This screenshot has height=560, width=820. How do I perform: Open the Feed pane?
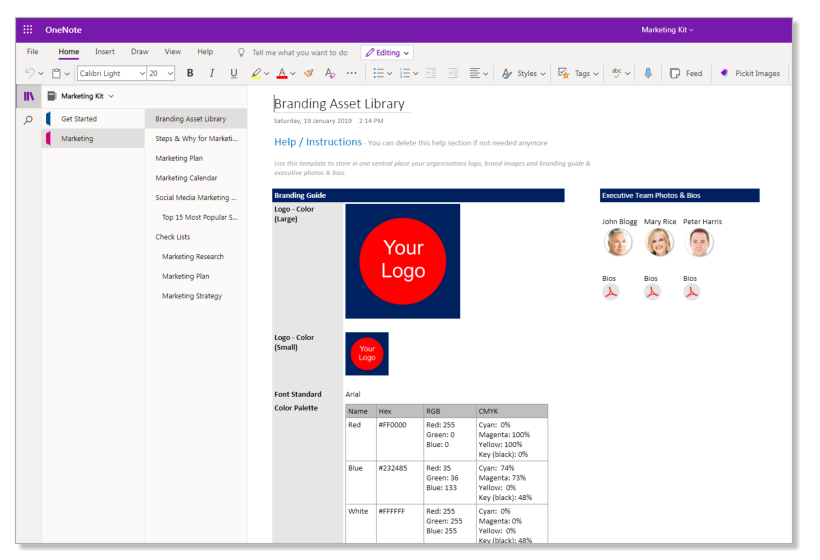pos(686,73)
